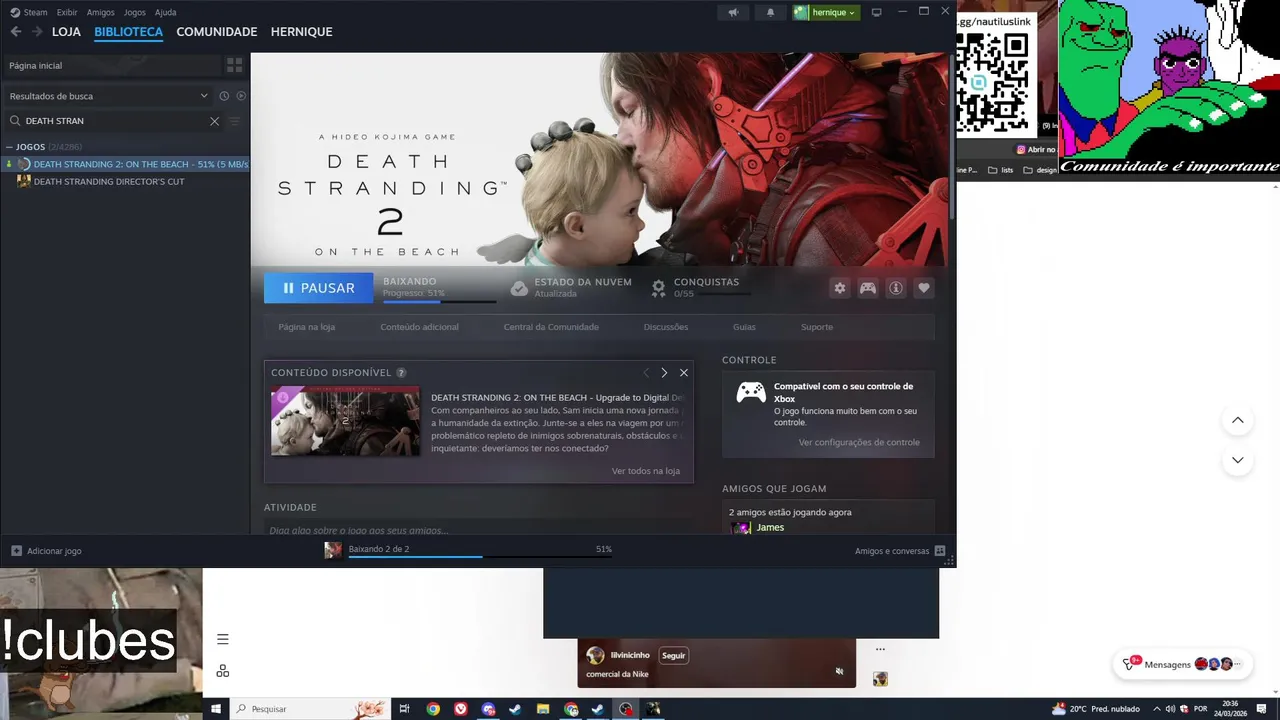
Task: Open the Central da Comunidade tab
Action: tap(551, 327)
